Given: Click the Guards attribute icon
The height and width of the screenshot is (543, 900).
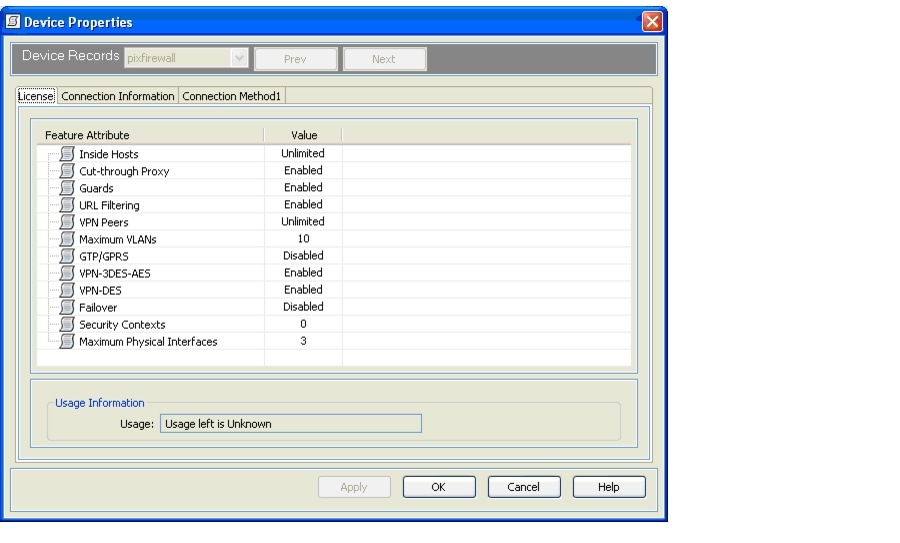Looking at the screenshot, I should [67, 188].
